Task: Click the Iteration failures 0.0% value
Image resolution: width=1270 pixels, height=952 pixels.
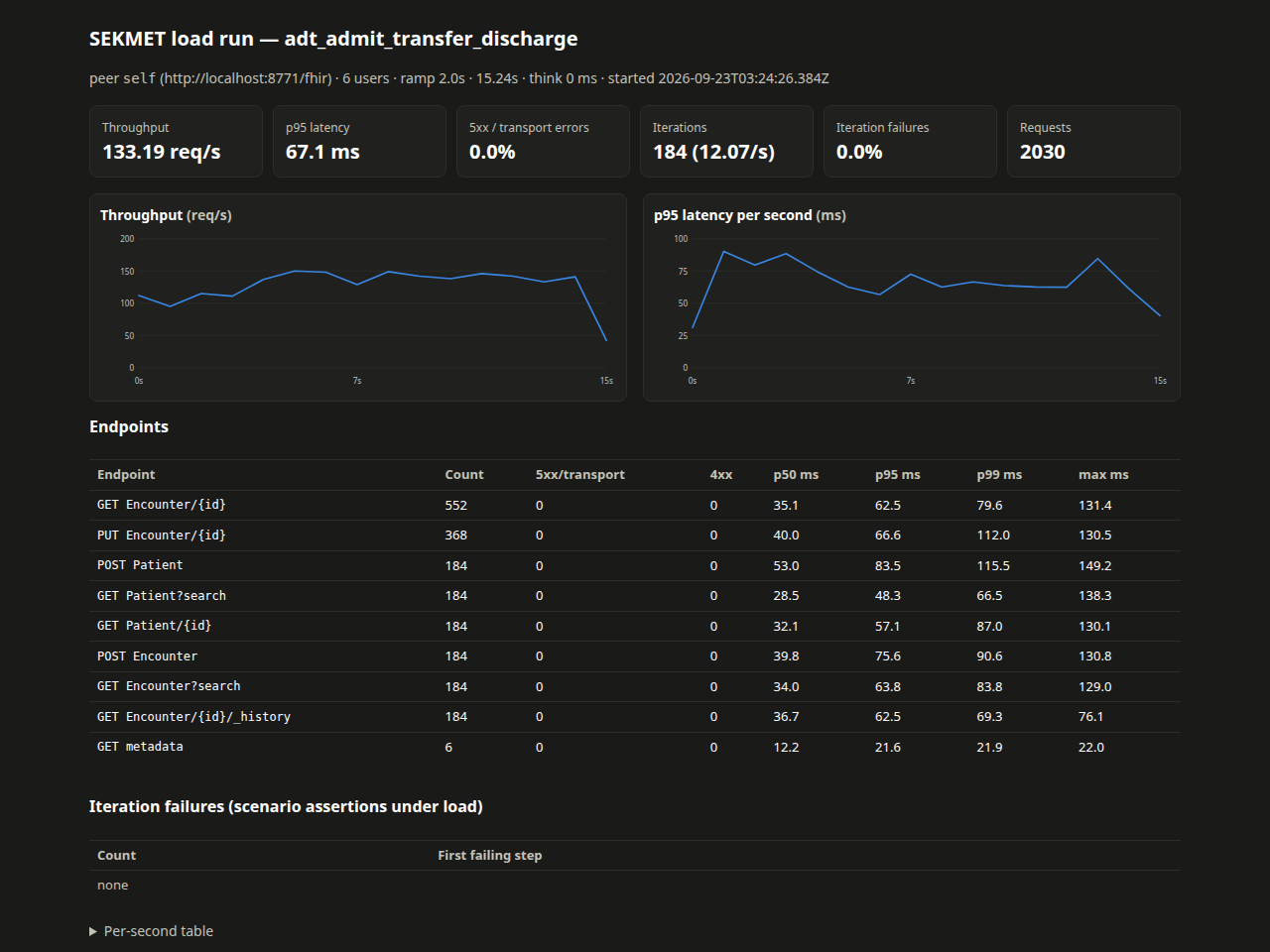Action: coord(859,153)
